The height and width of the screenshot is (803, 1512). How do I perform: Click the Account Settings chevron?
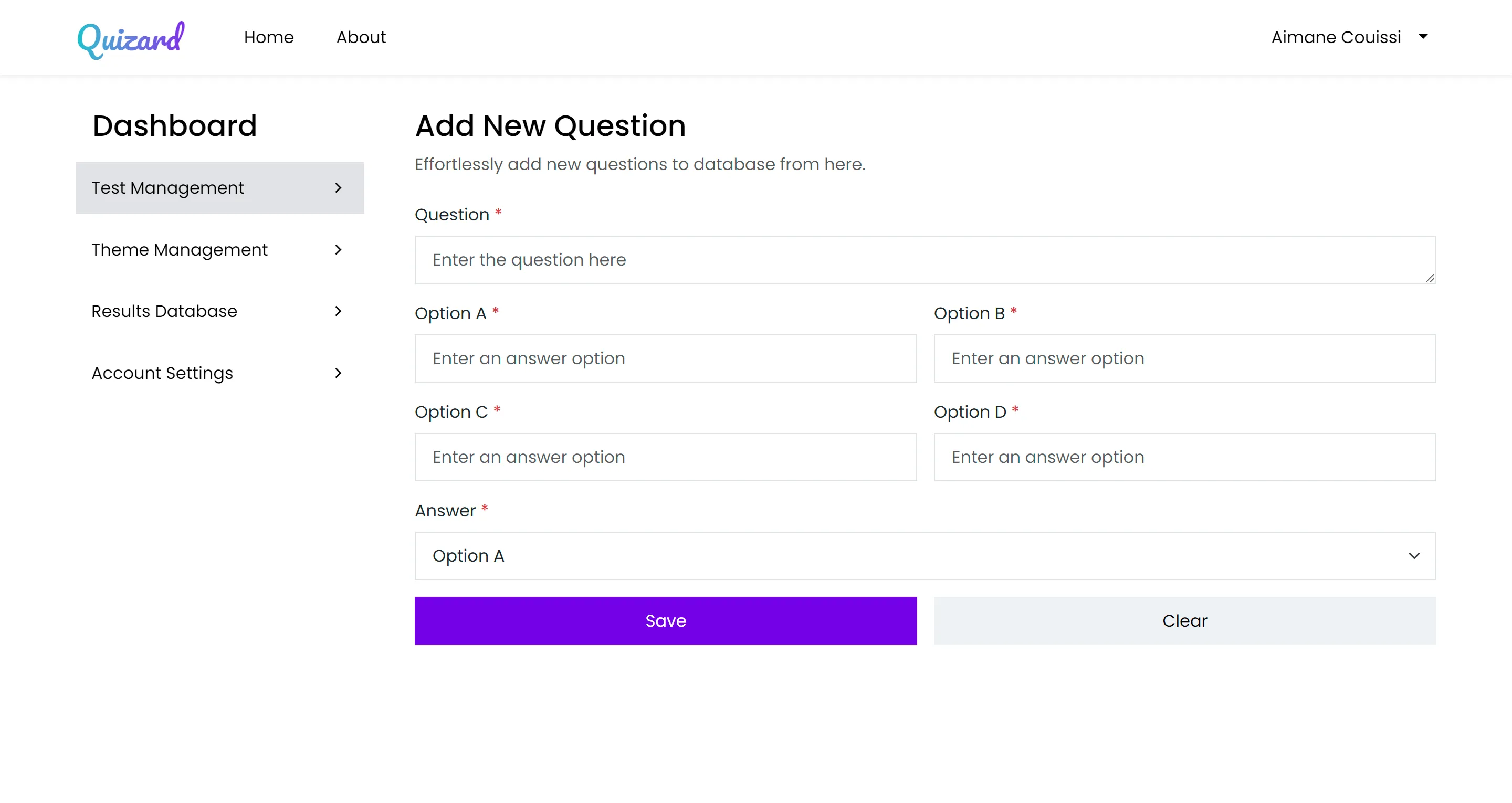point(338,373)
